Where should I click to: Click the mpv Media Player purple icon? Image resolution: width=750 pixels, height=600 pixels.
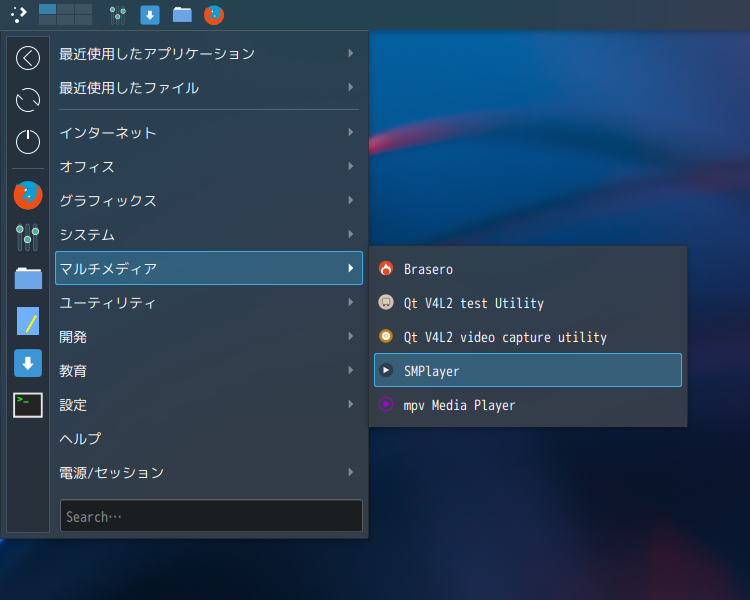tap(386, 404)
